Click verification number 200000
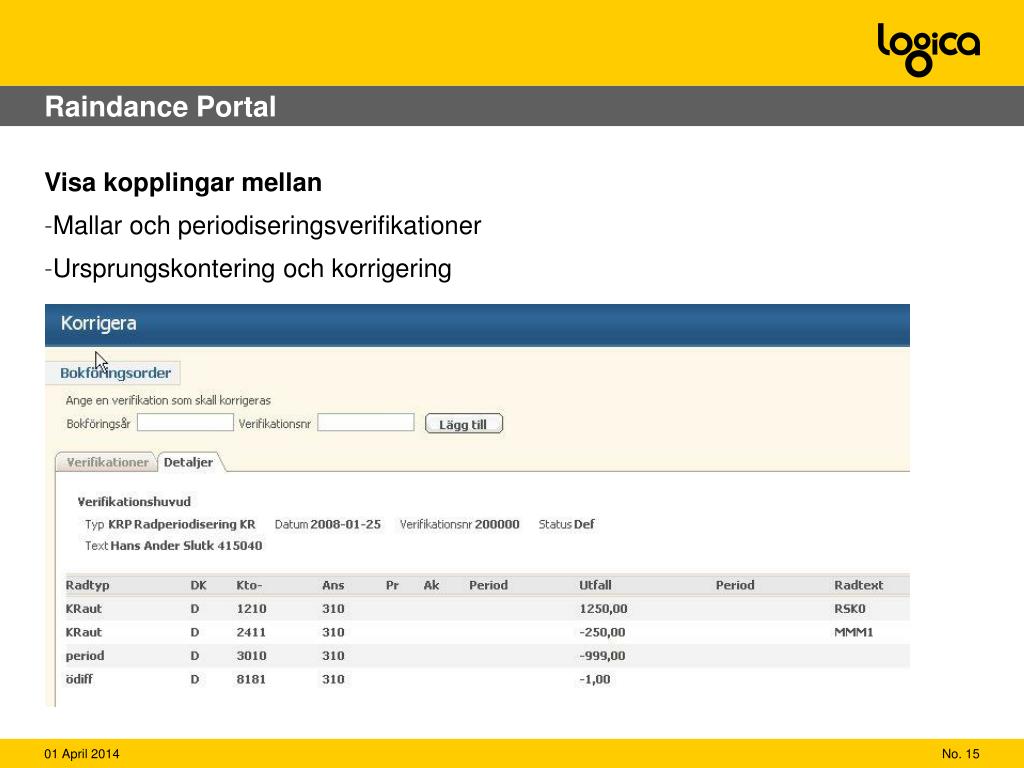This screenshot has height=768, width=1024. 497,524
